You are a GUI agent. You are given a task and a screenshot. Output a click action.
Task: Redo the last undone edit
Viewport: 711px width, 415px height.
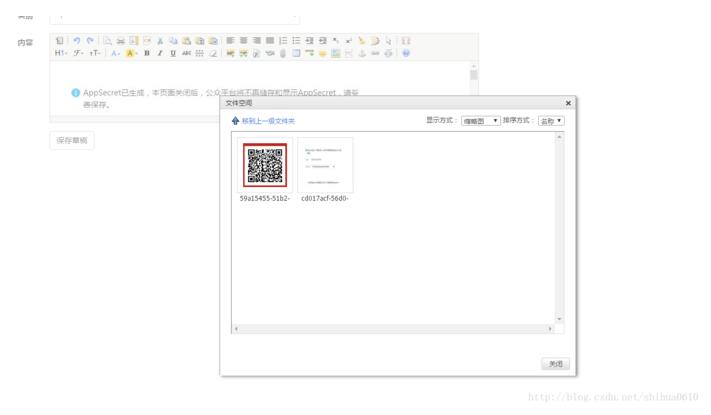(90, 41)
